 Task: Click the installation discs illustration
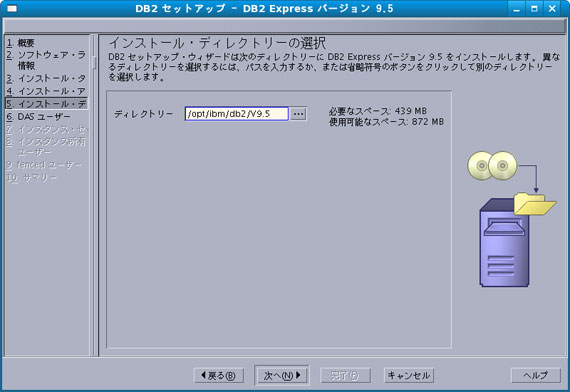(x=493, y=165)
